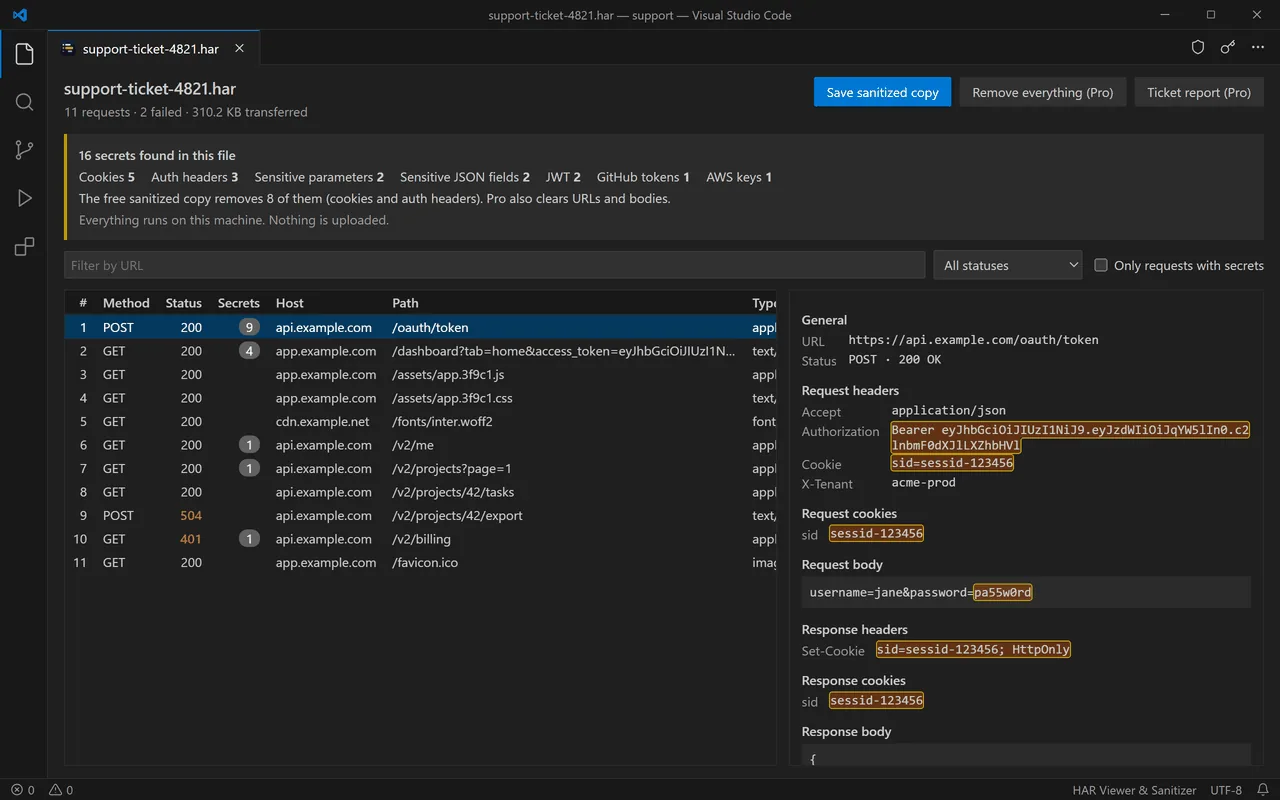Select the /dashboard?tab=home request row
The height and width of the screenshot is (800, 1280).
[421, 351]
